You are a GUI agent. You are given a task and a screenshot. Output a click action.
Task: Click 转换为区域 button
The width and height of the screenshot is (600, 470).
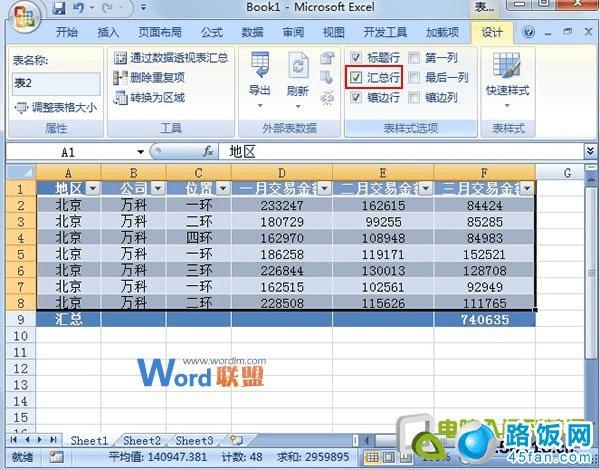tap(149, 98)
